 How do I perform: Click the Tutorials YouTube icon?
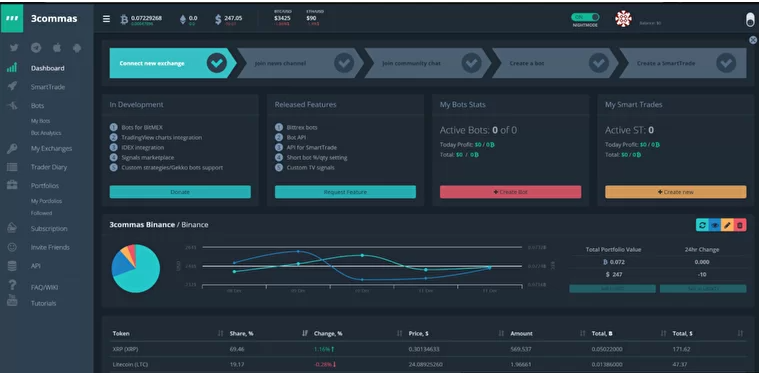click(x=12, y=300)
